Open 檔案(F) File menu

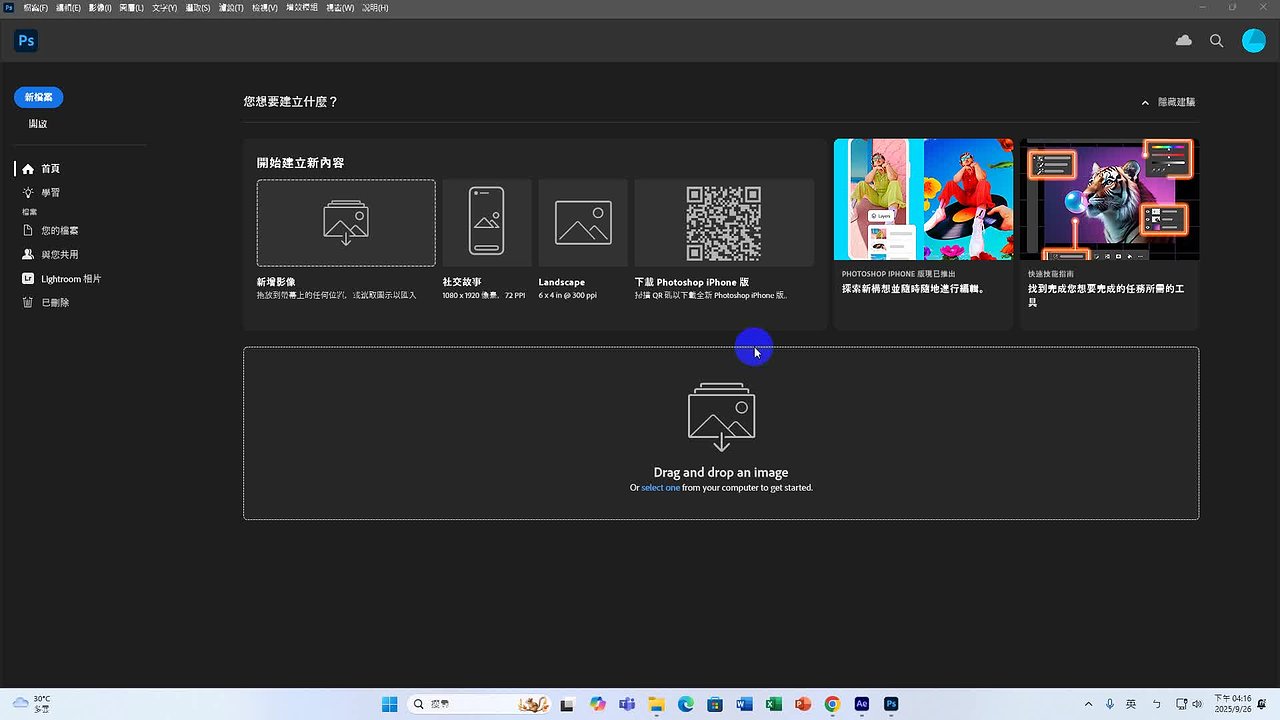coord(35,8)
